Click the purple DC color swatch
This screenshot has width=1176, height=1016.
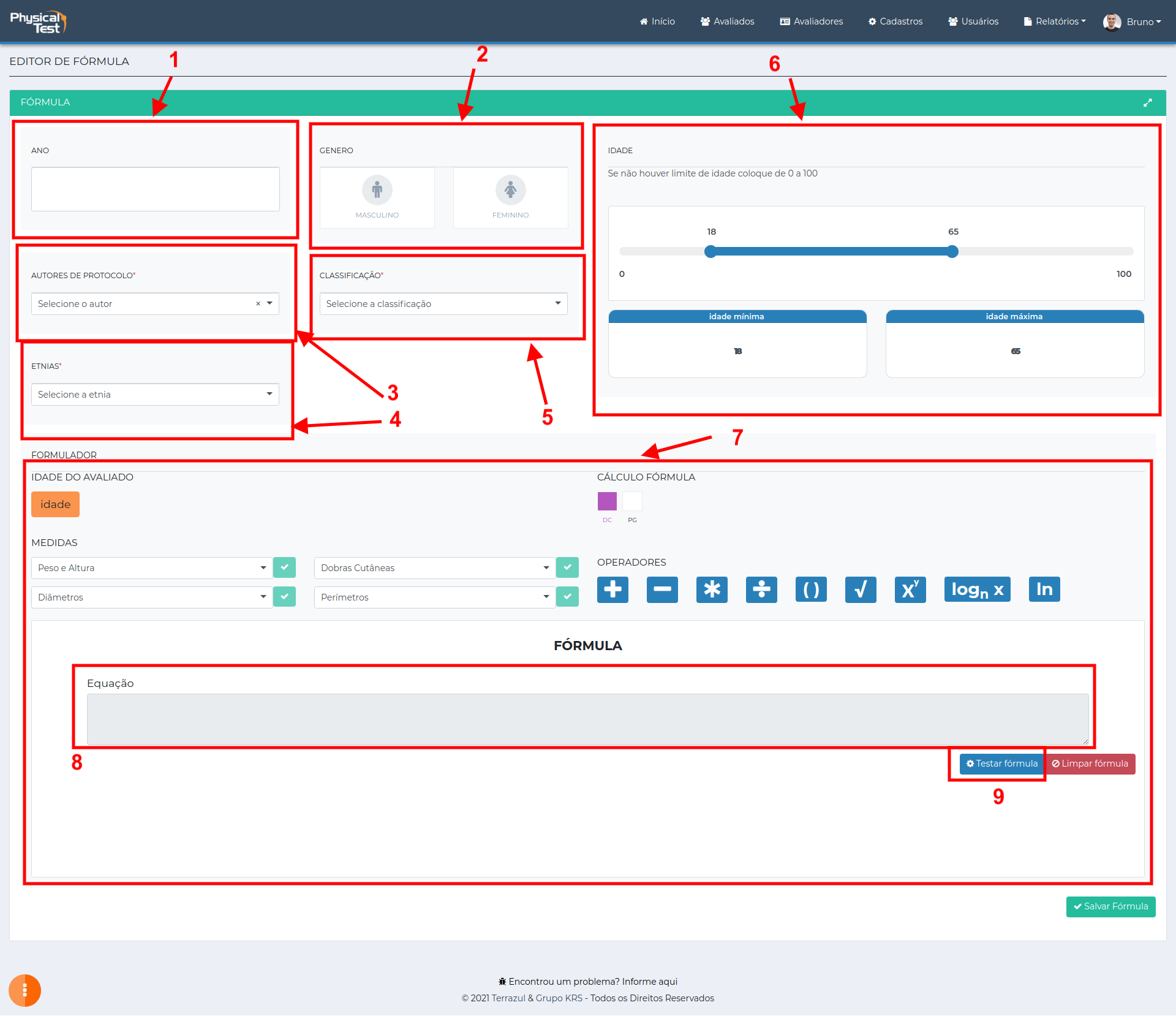coord(607,501)
